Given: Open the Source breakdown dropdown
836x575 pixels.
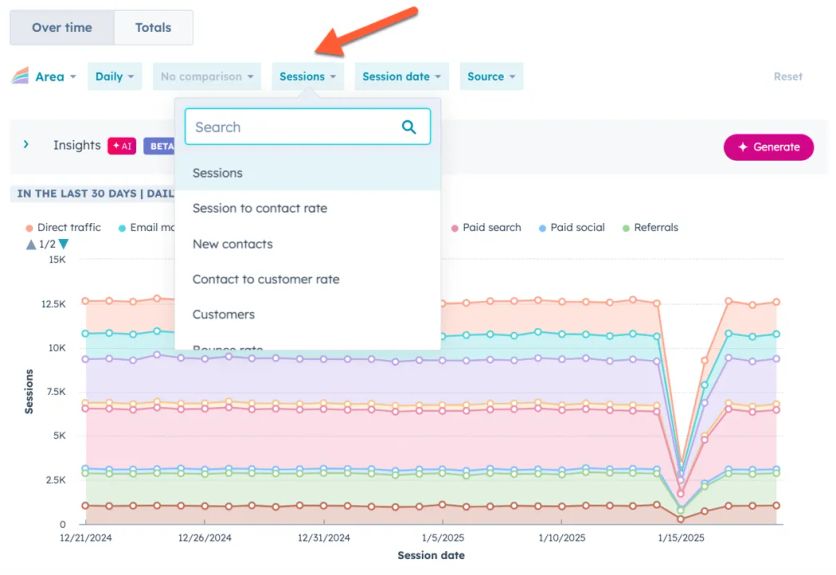Looking at the screenshot, I should coord(491,76).
